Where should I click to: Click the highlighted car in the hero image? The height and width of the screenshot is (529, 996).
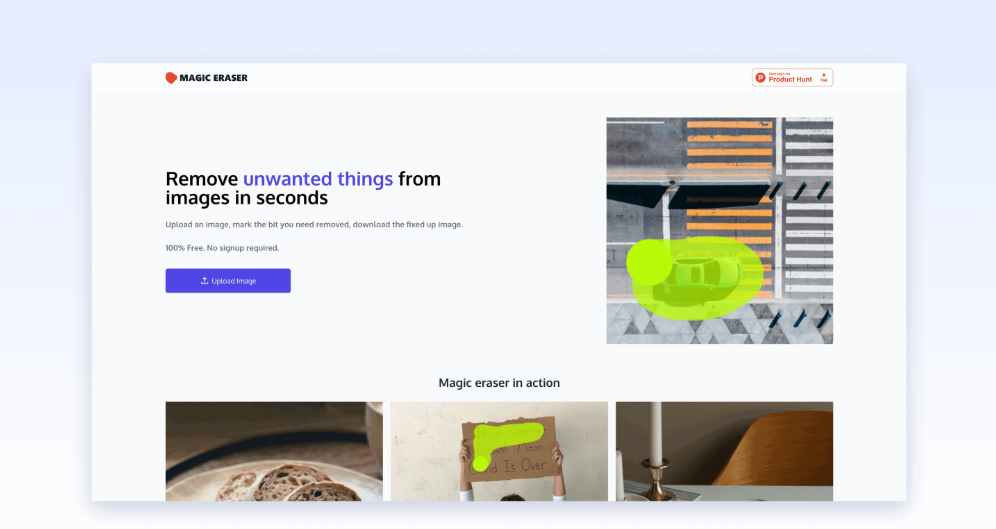[697, 278]
